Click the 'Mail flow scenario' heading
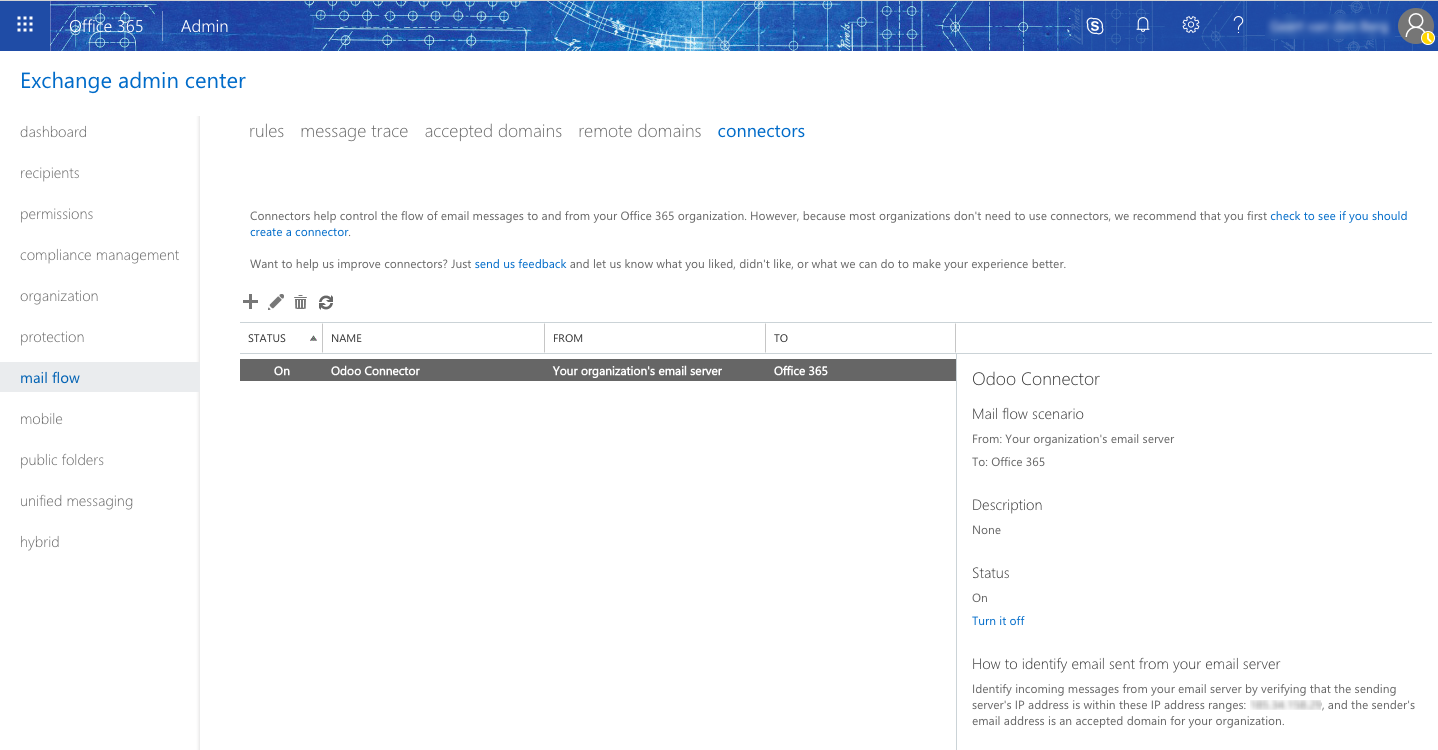 pyautogui.click(x=1028, y=414)
